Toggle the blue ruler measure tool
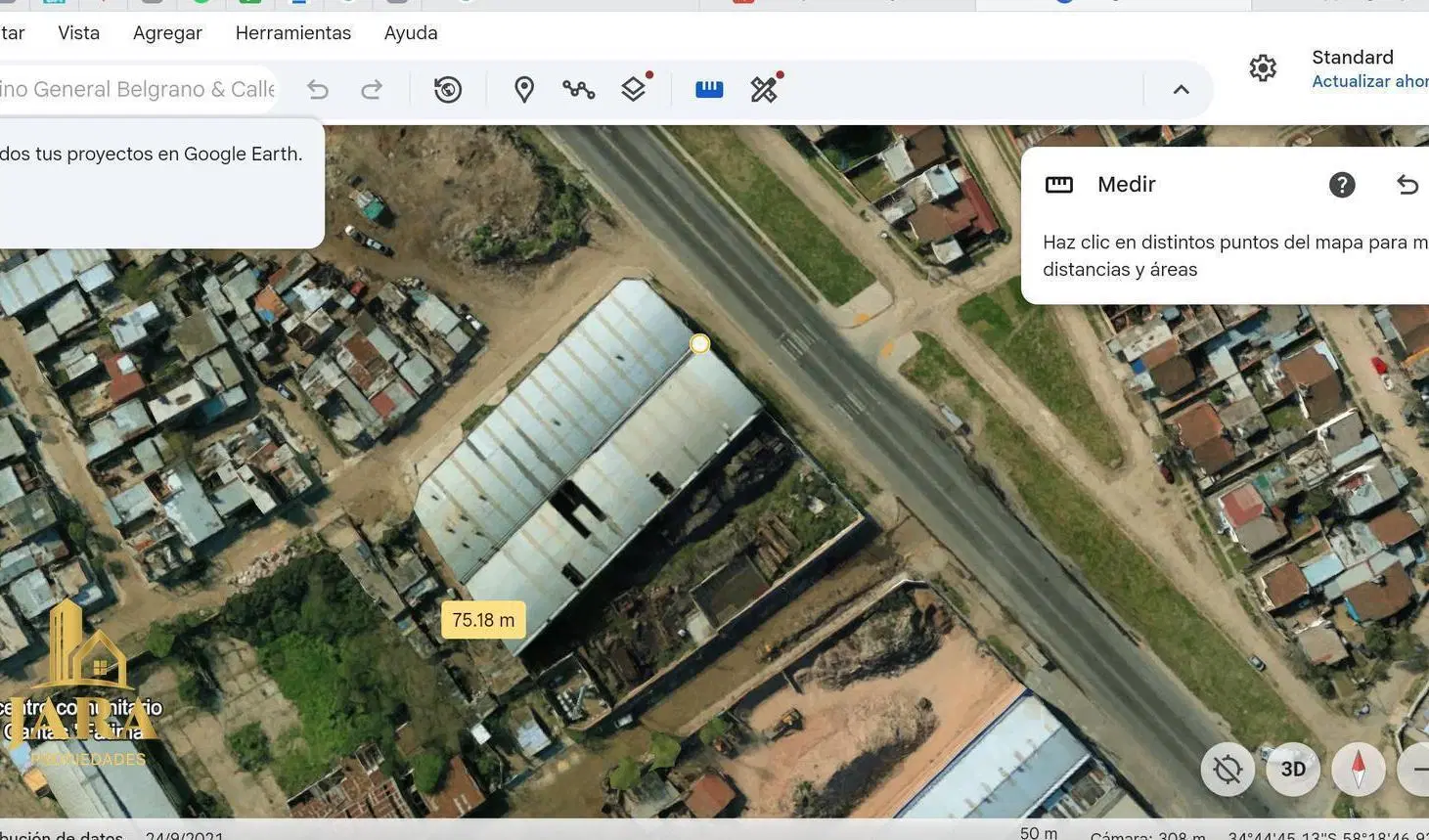This screenshot has width=1429, height=840. tap(709, 90)
